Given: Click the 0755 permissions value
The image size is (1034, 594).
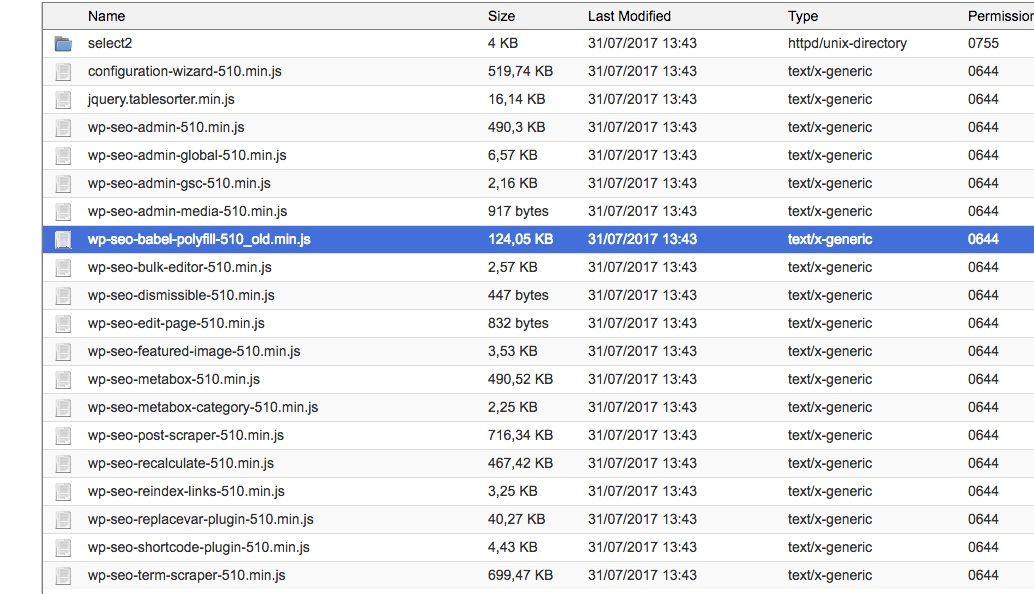Looking at the screenshot, I should (983, 44).
